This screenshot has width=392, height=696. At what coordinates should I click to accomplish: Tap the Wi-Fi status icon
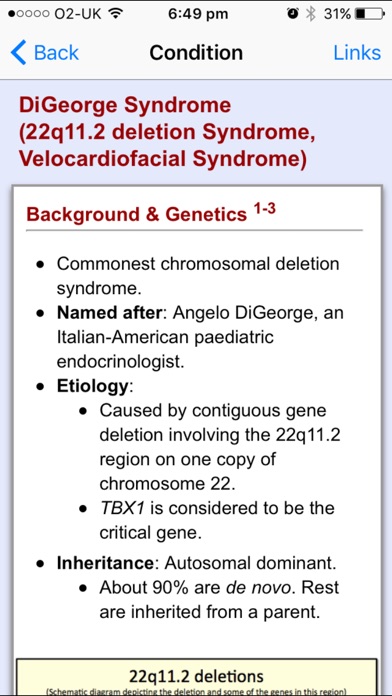click(116, 14)
